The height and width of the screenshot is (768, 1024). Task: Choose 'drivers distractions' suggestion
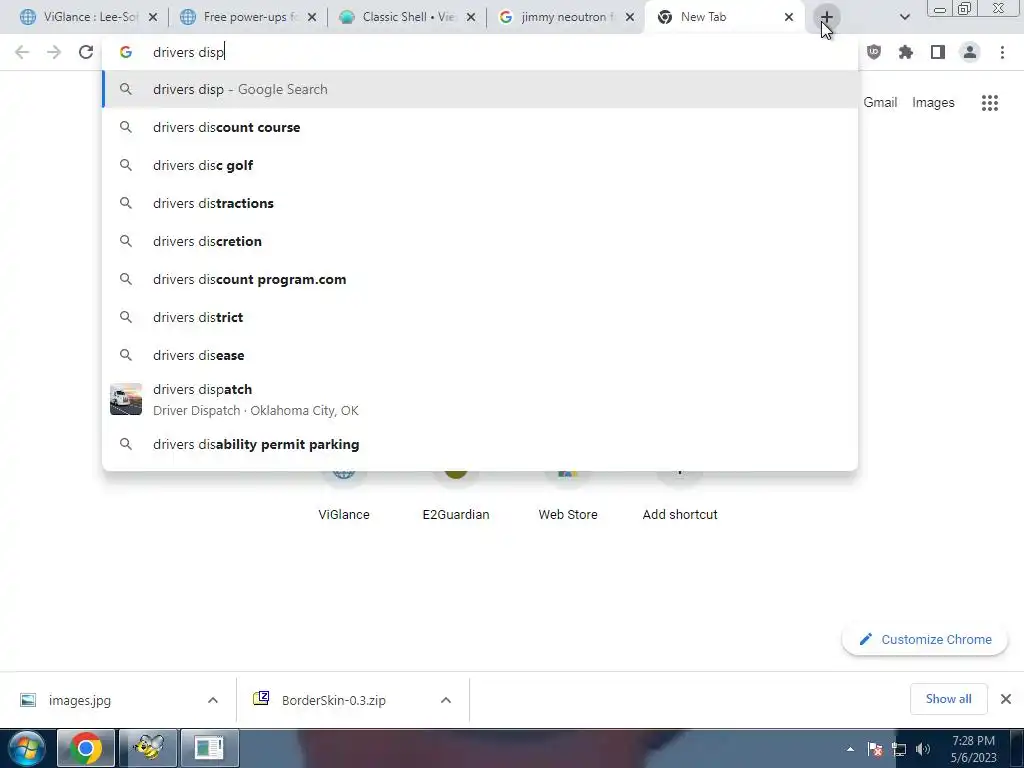pos(480,203)
